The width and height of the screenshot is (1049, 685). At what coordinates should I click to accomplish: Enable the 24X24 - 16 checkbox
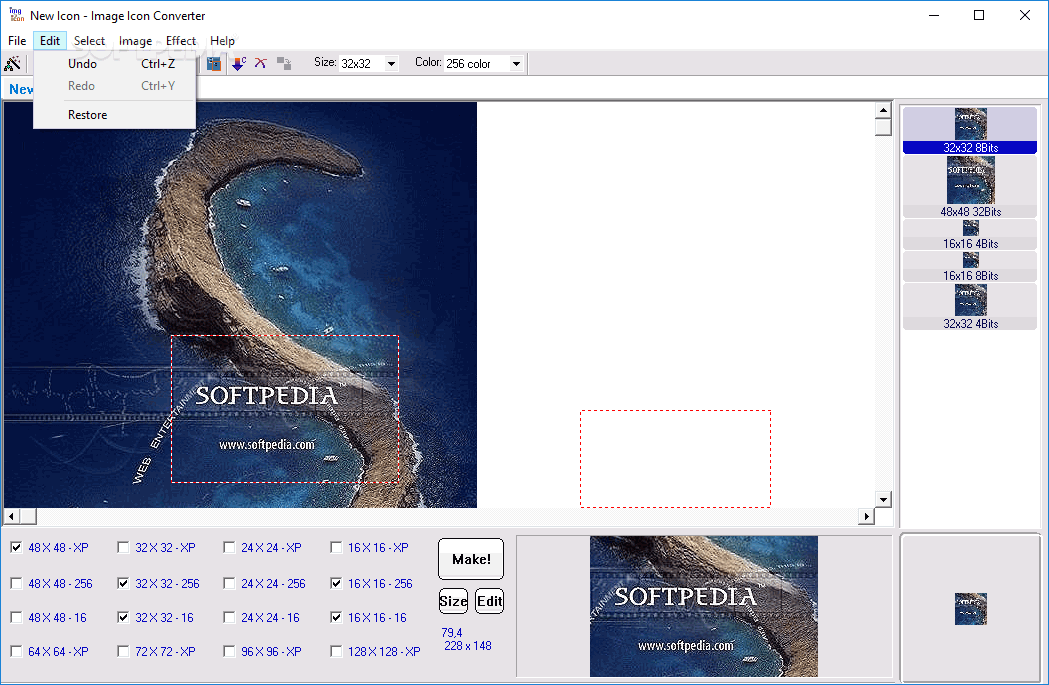229,617
